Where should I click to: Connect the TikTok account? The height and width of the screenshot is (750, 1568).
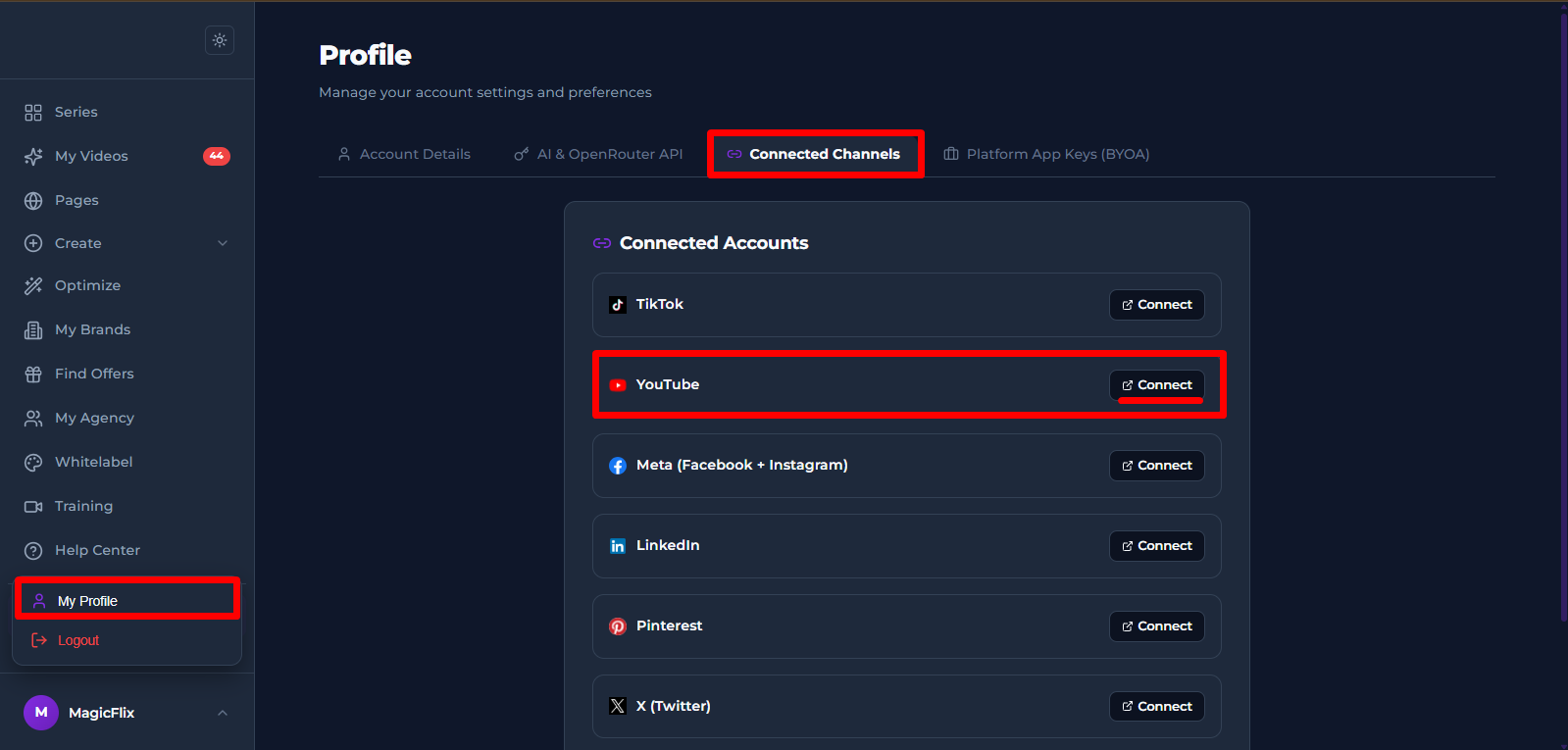point(1157,305)
